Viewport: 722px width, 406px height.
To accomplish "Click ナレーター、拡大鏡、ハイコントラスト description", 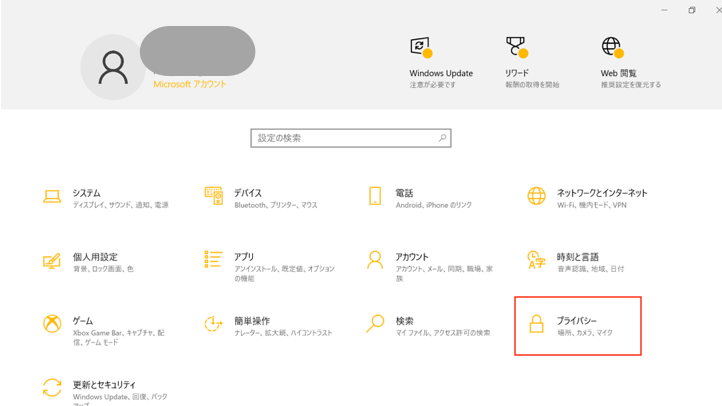I will click(283, 333).
